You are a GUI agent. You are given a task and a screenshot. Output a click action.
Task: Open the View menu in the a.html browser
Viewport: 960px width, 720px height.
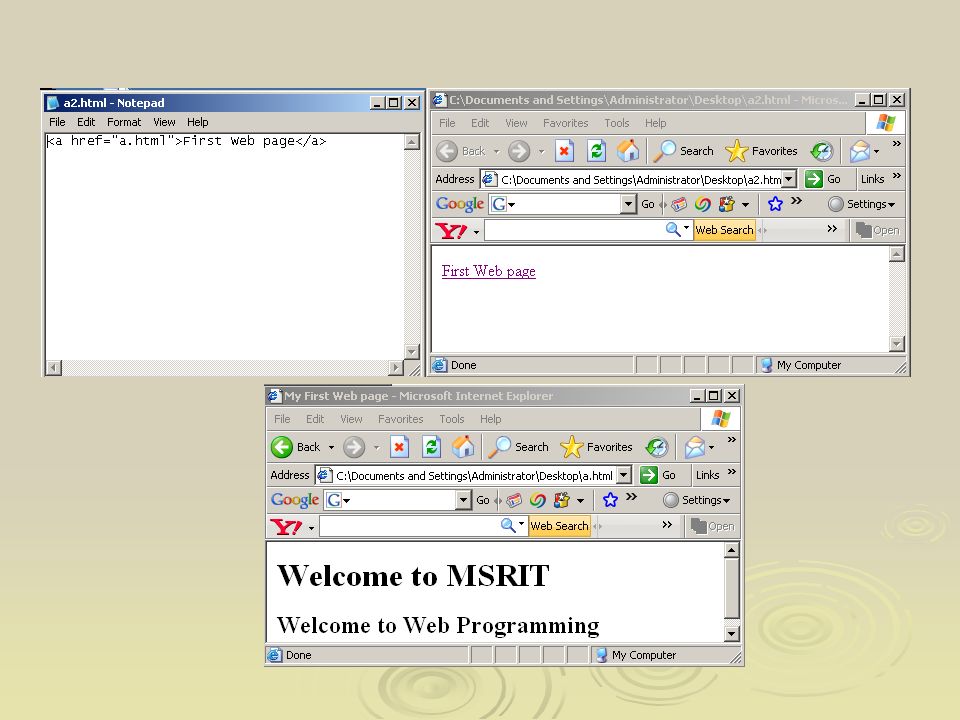351,419
